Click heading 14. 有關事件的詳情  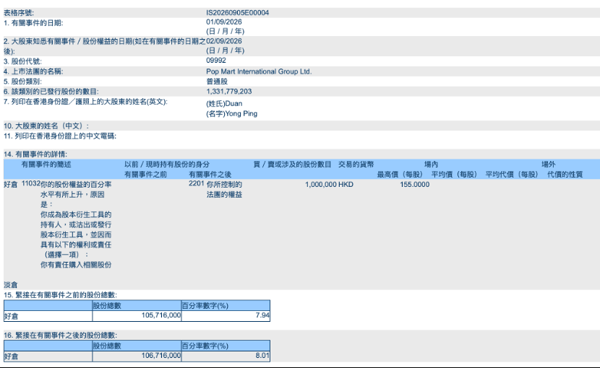(x=35, y=154)
